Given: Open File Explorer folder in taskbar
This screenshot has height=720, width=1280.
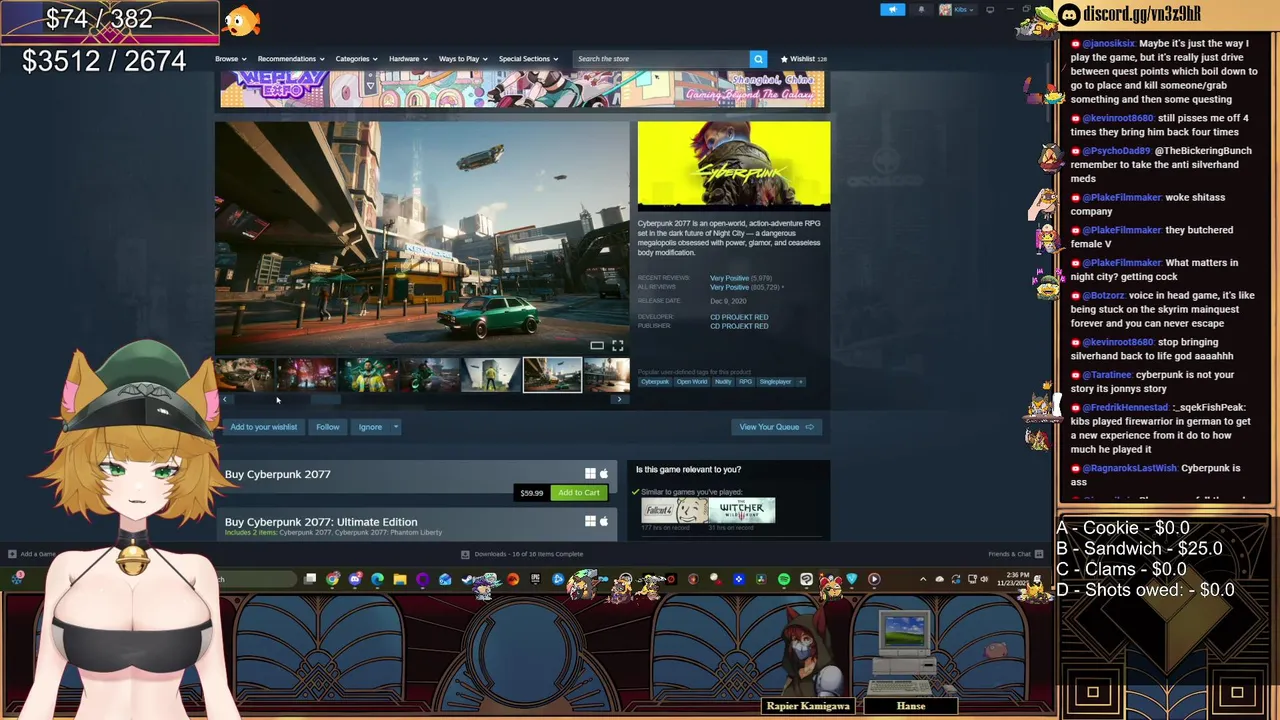Looking at the screenshot, I should pos(400,579).
